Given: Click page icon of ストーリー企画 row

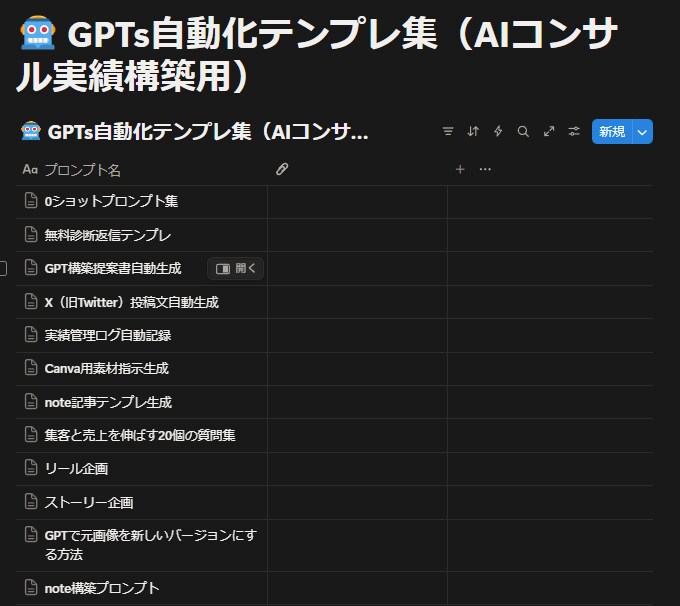Looking at the screenshot, I should [31, 502].
